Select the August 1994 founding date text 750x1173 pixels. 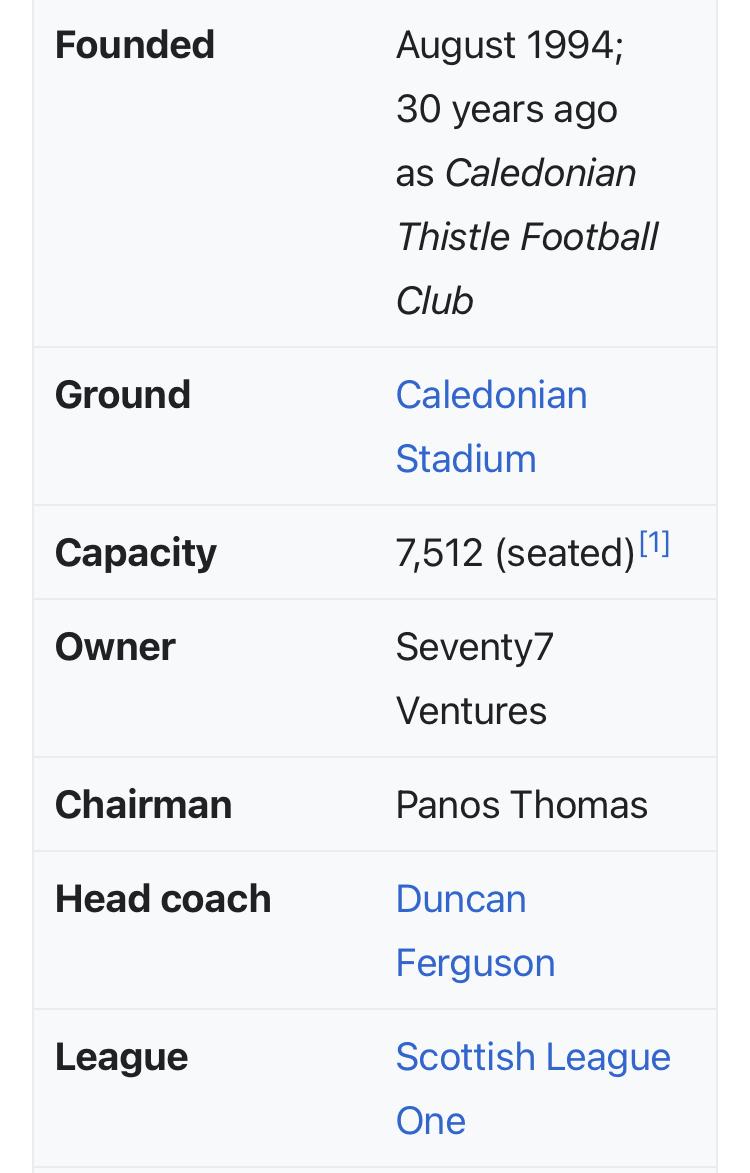point(510,46)
